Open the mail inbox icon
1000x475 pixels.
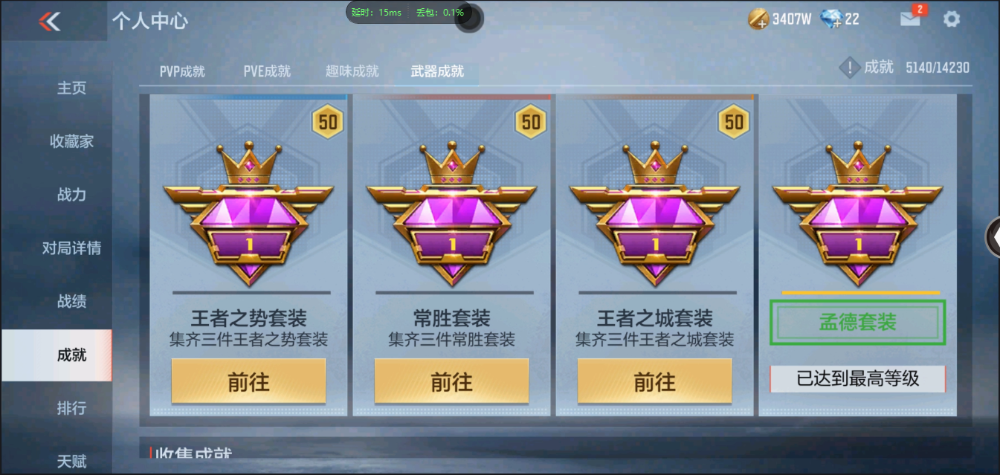pyautogui.click(x=910, y=19)
